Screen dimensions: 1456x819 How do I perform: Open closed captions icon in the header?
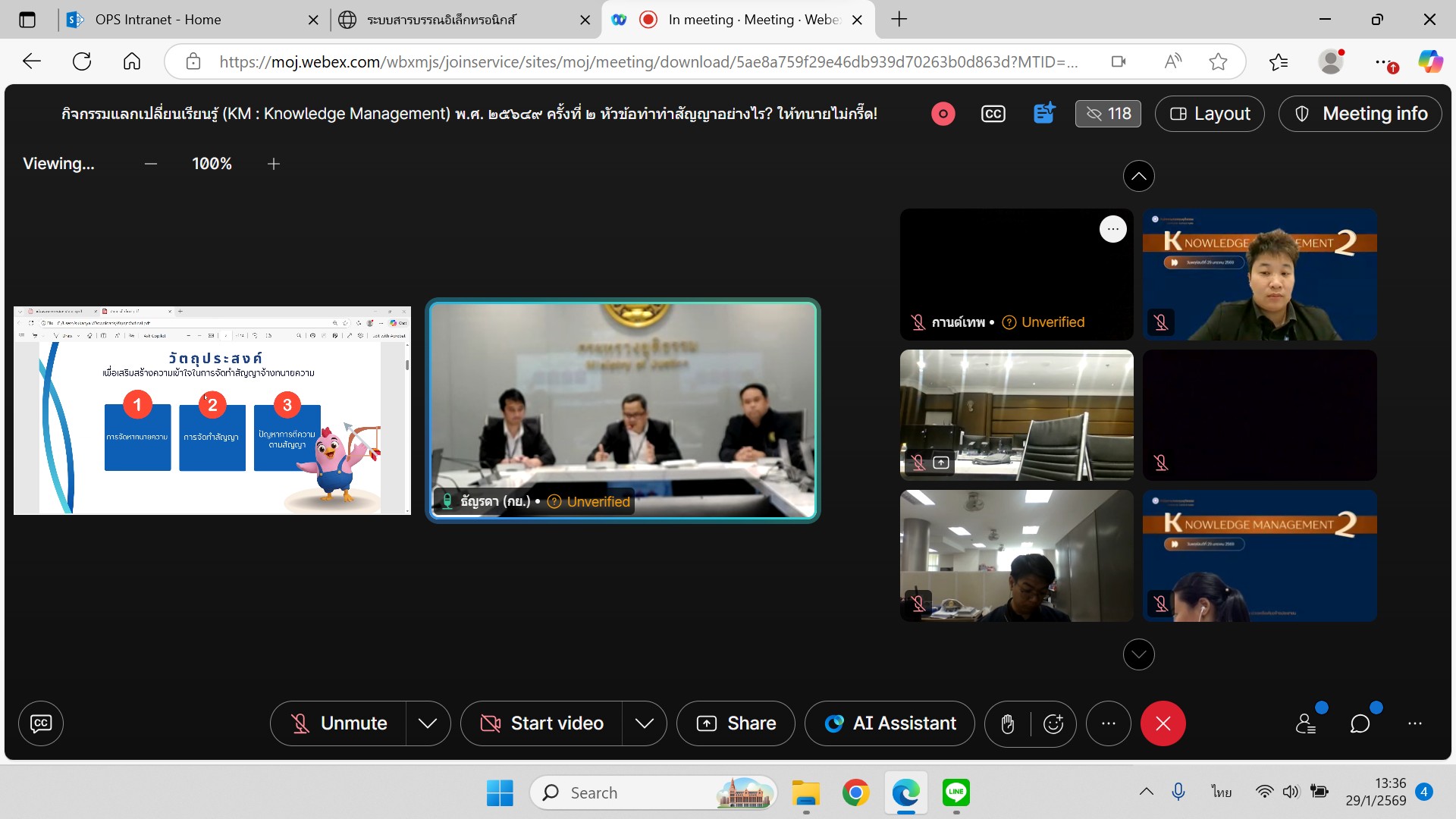click(993, 114)
